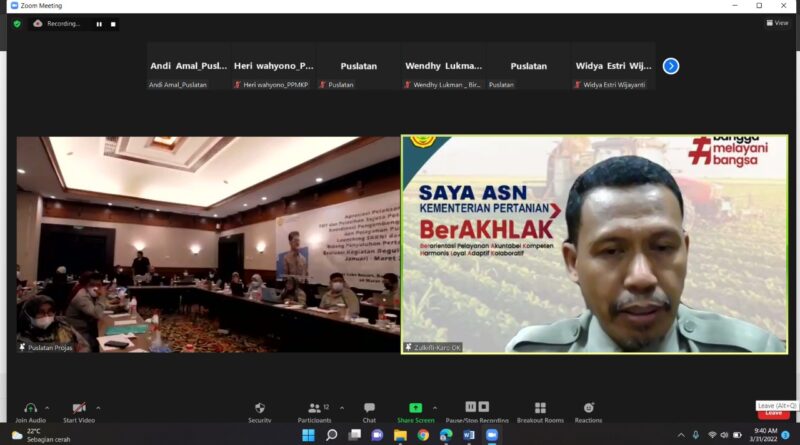Toggle Start Video camera button
The height and width of the screenshot is (445, 800).
[78, 408]
